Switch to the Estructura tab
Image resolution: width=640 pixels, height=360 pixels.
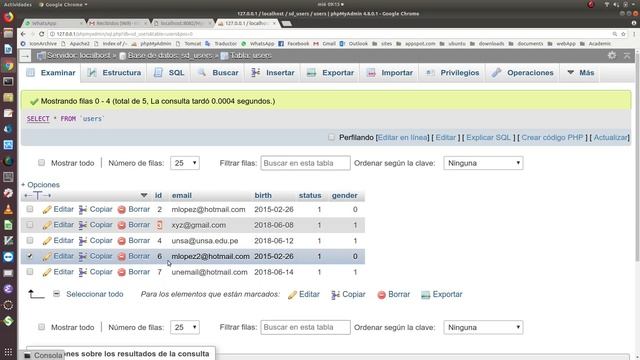coord(114,73)
